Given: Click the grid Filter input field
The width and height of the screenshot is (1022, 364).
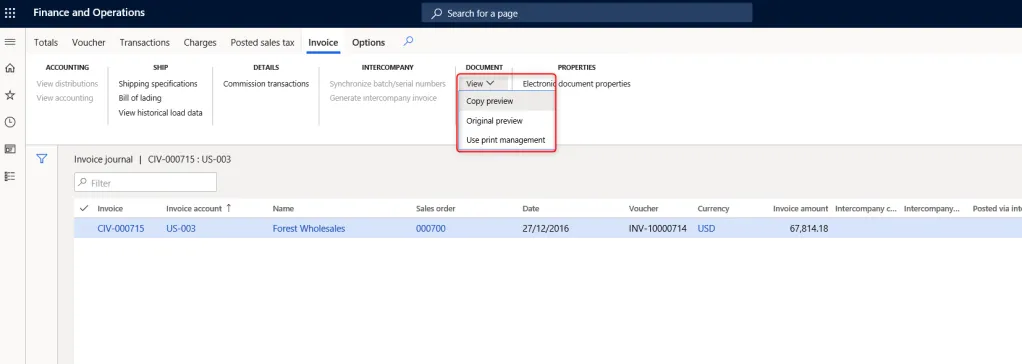Looking at the screenshot, I should (145, 183).
